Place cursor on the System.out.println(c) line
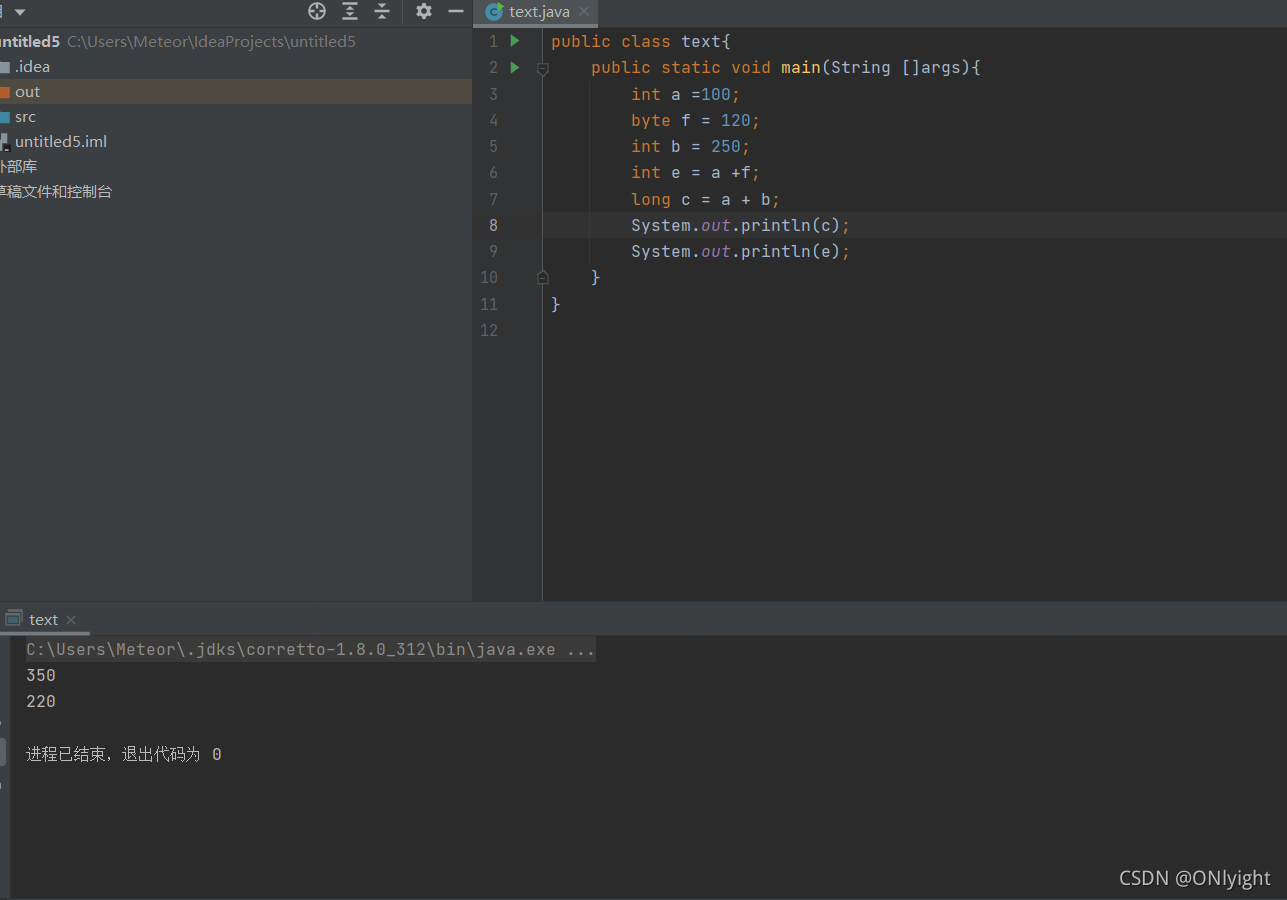 (x=740, y=225)
